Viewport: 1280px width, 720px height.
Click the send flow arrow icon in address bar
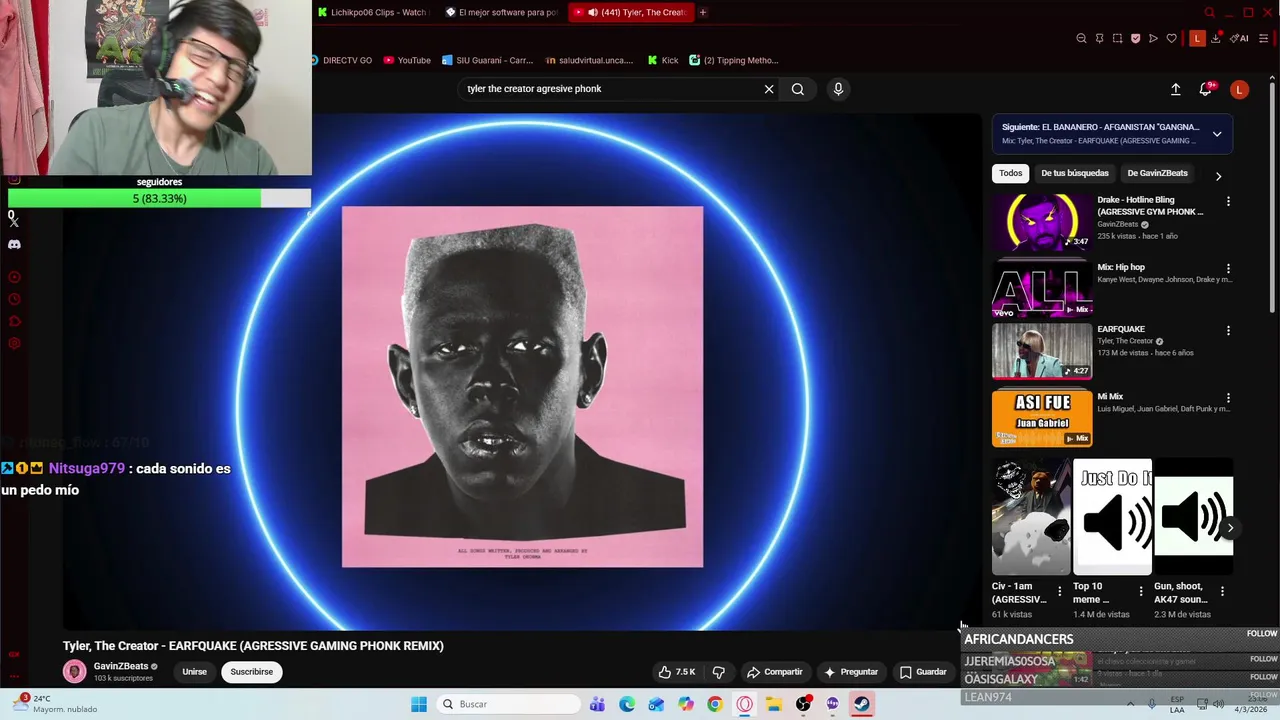[x=1153, y=38]
